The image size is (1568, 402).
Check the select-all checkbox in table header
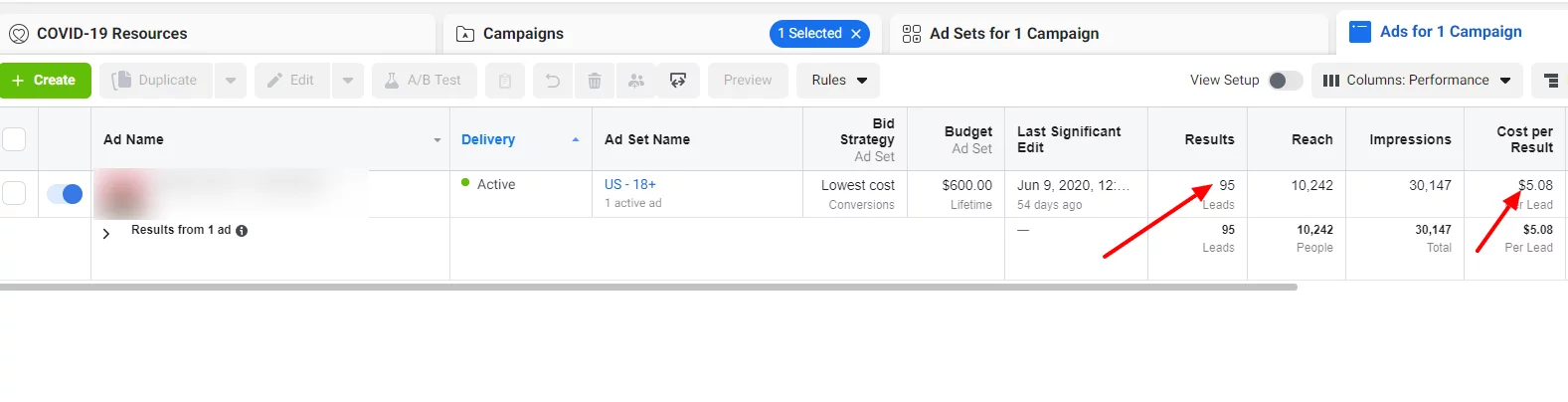[14, 139]
